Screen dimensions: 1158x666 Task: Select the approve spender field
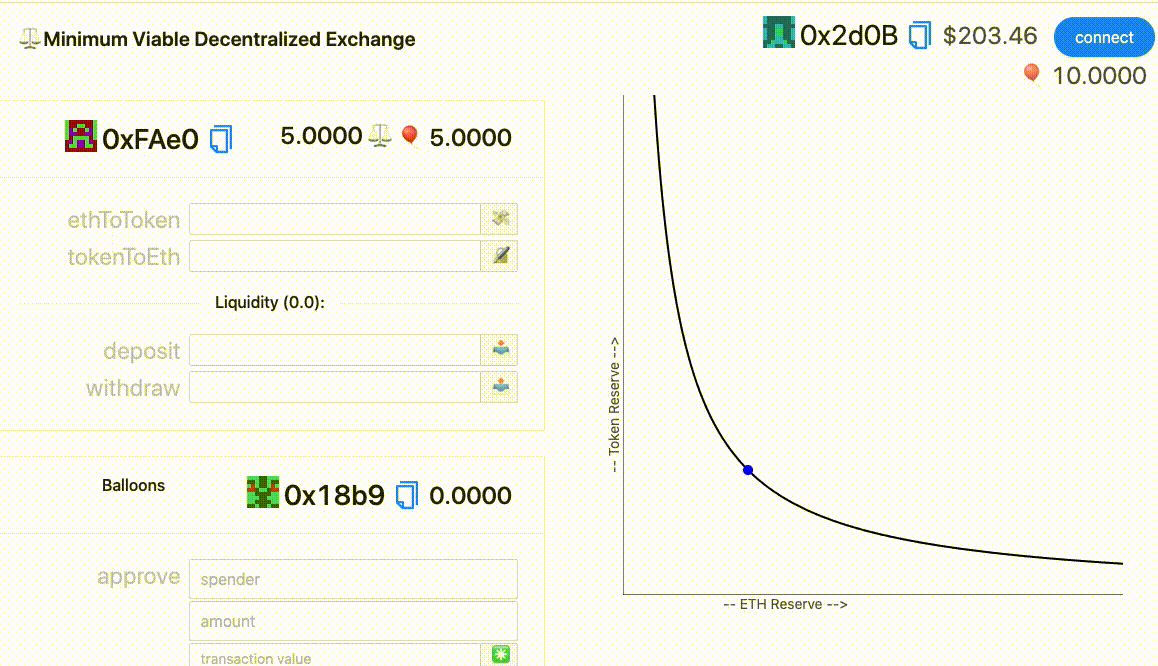(x=353, y=579)
